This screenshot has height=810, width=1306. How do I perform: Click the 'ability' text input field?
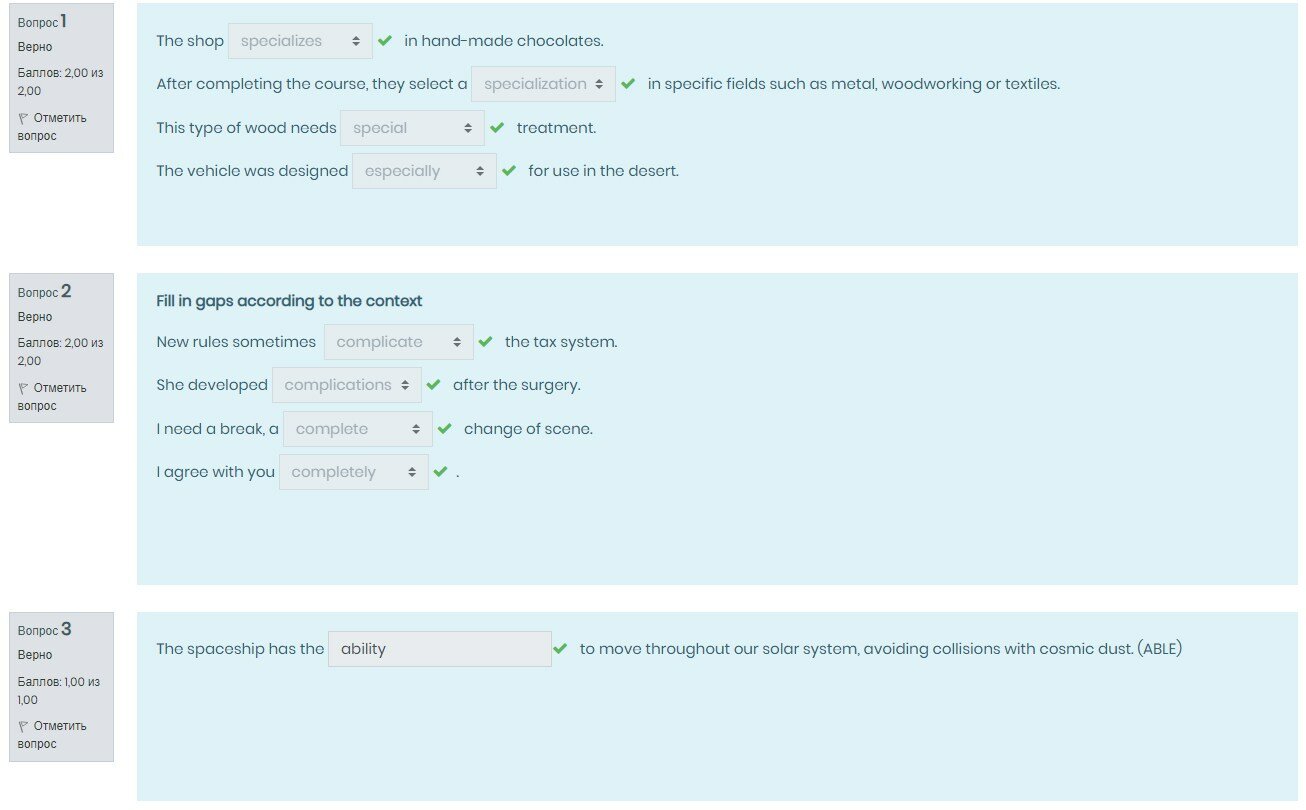(x=439, y=649)
